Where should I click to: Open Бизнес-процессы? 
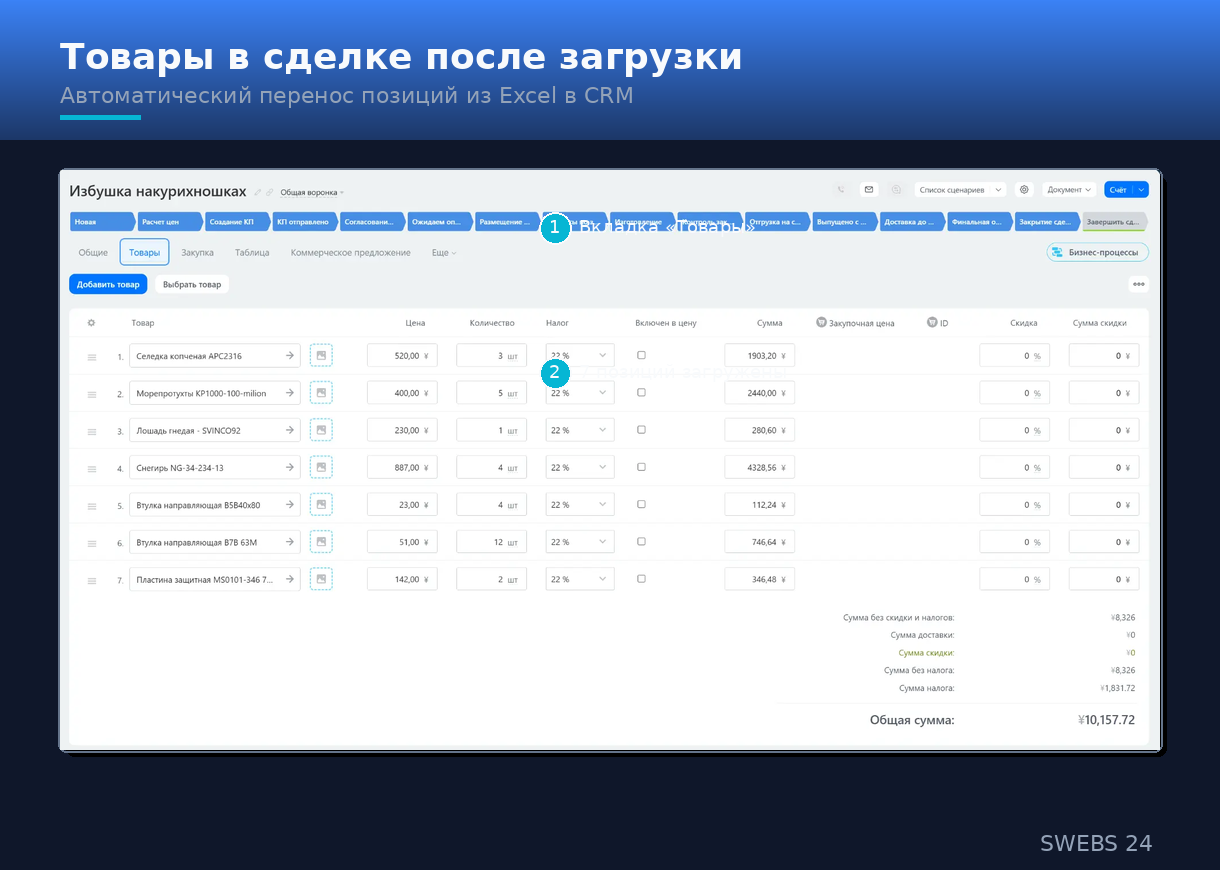point(1097,252)
